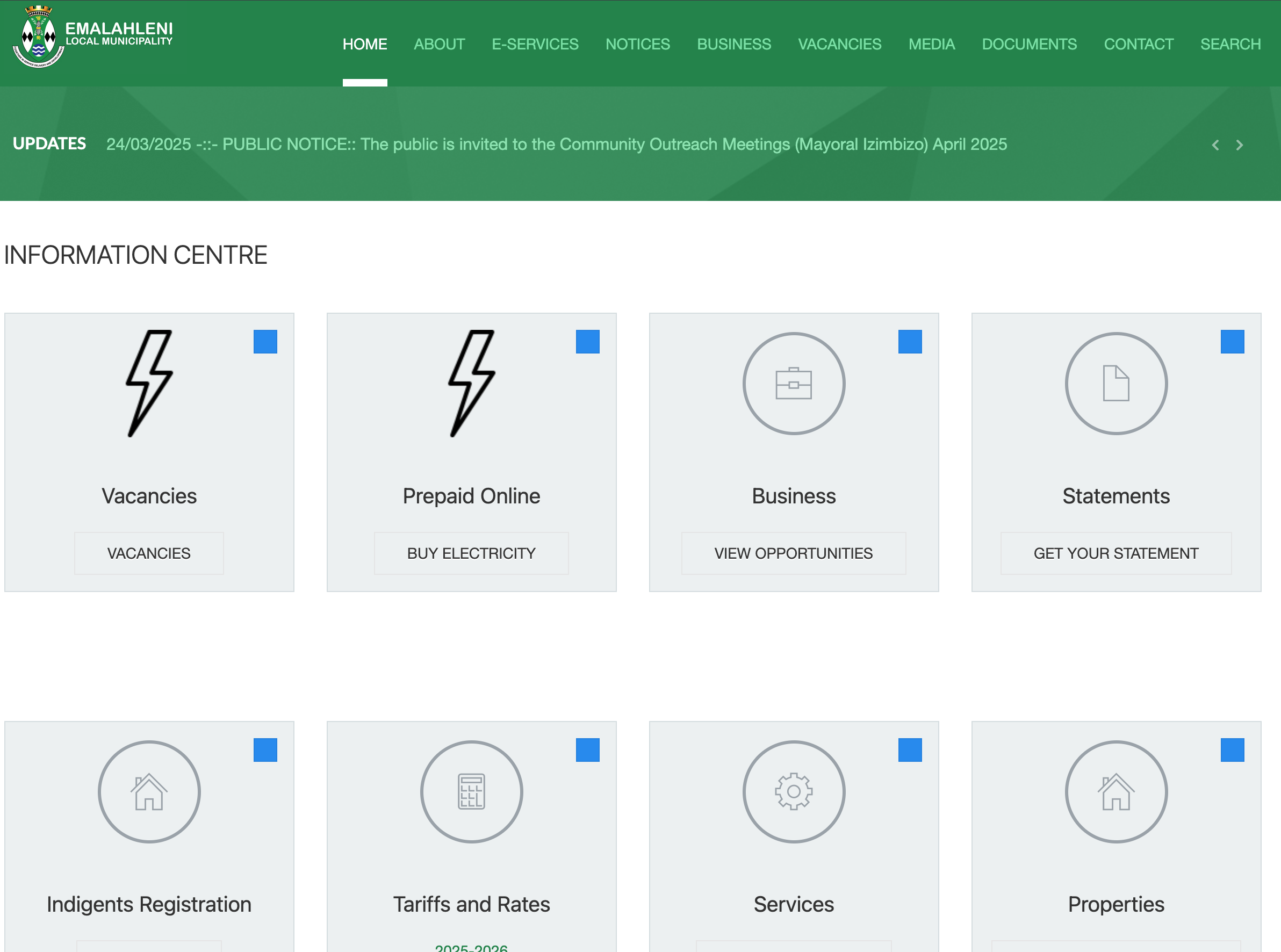
Task: Open the E-SERVICES menu
Action: [x=535, y=45]
